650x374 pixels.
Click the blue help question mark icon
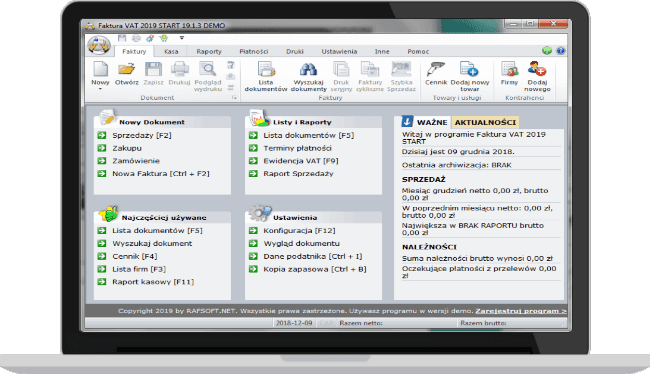pos(560,51)
